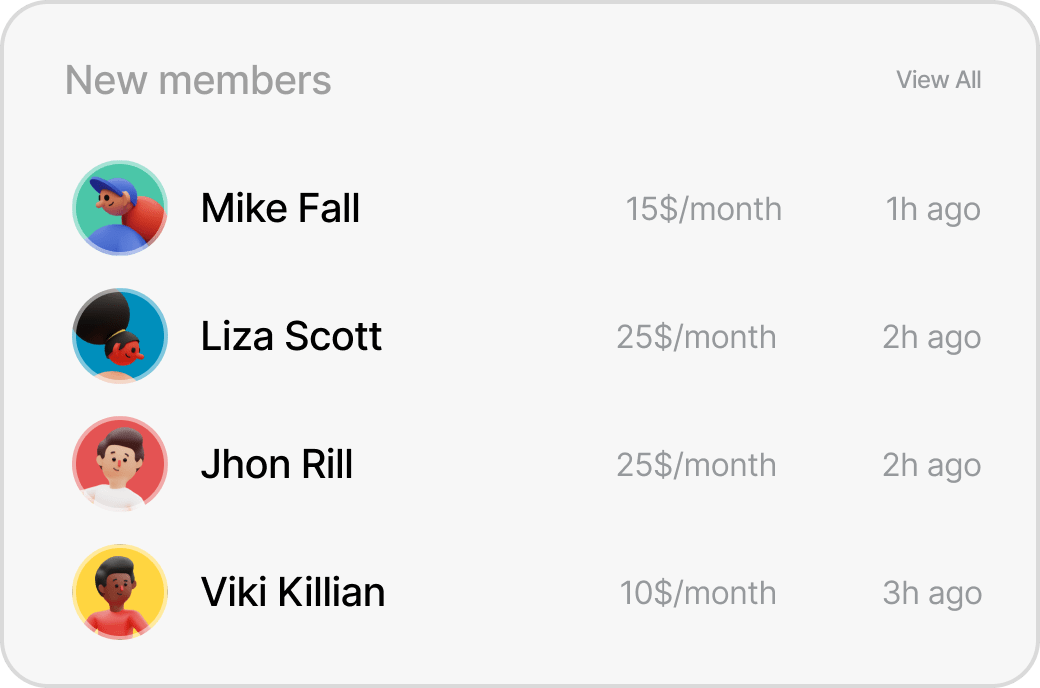Image resolution: width=1040 pixels, height=688 pixels.
Task: Click Jhon Rill's 25$/month plan amount
Action: click(x=696, y=465)
